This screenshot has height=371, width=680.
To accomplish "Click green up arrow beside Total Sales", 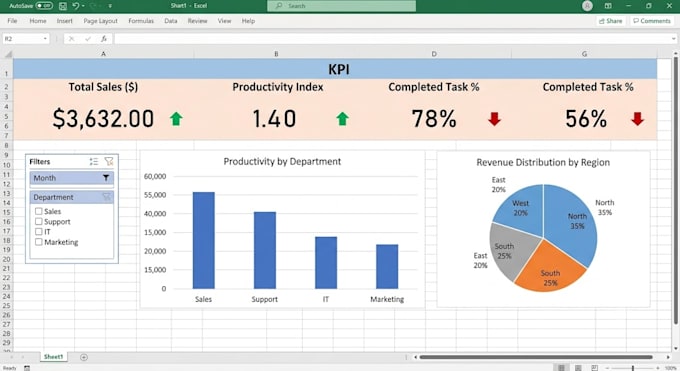I will (176, 118).
